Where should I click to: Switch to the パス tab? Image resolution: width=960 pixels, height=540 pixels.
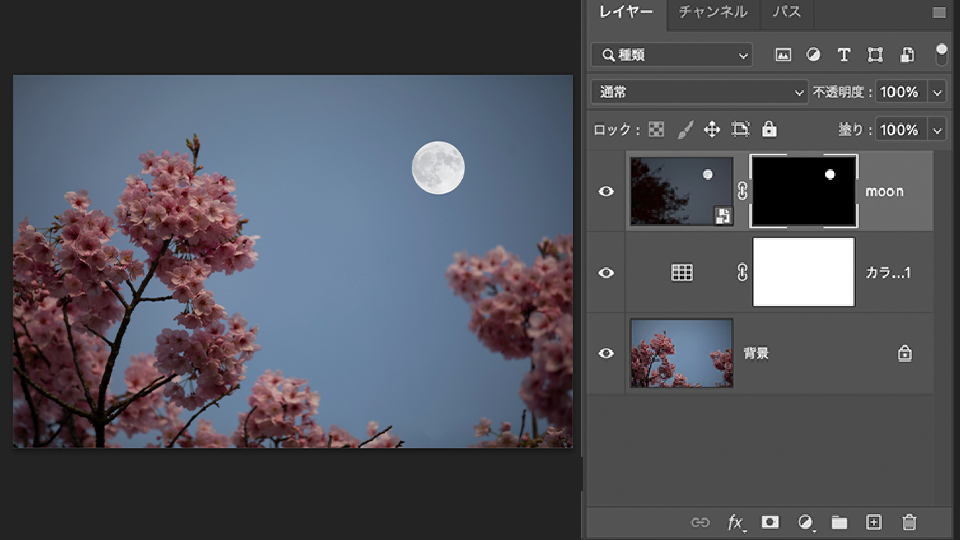coord(787,12)
